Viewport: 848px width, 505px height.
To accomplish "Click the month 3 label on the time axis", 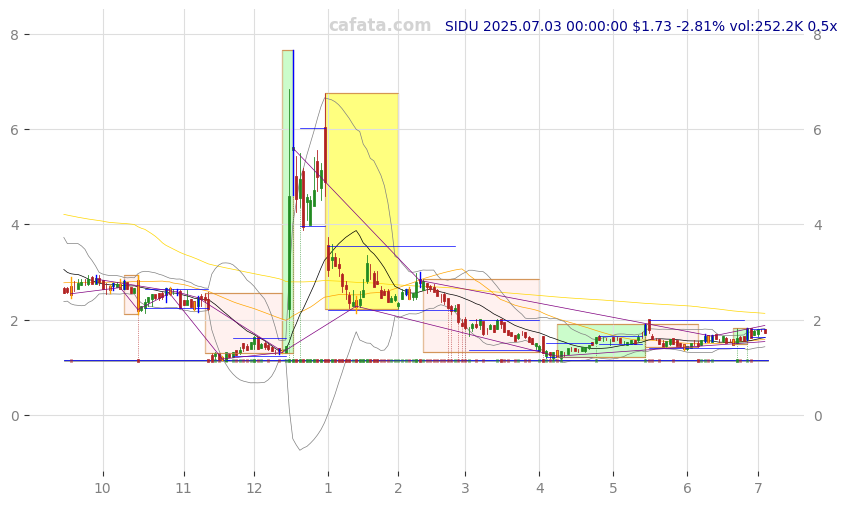I will pos(465,489).
